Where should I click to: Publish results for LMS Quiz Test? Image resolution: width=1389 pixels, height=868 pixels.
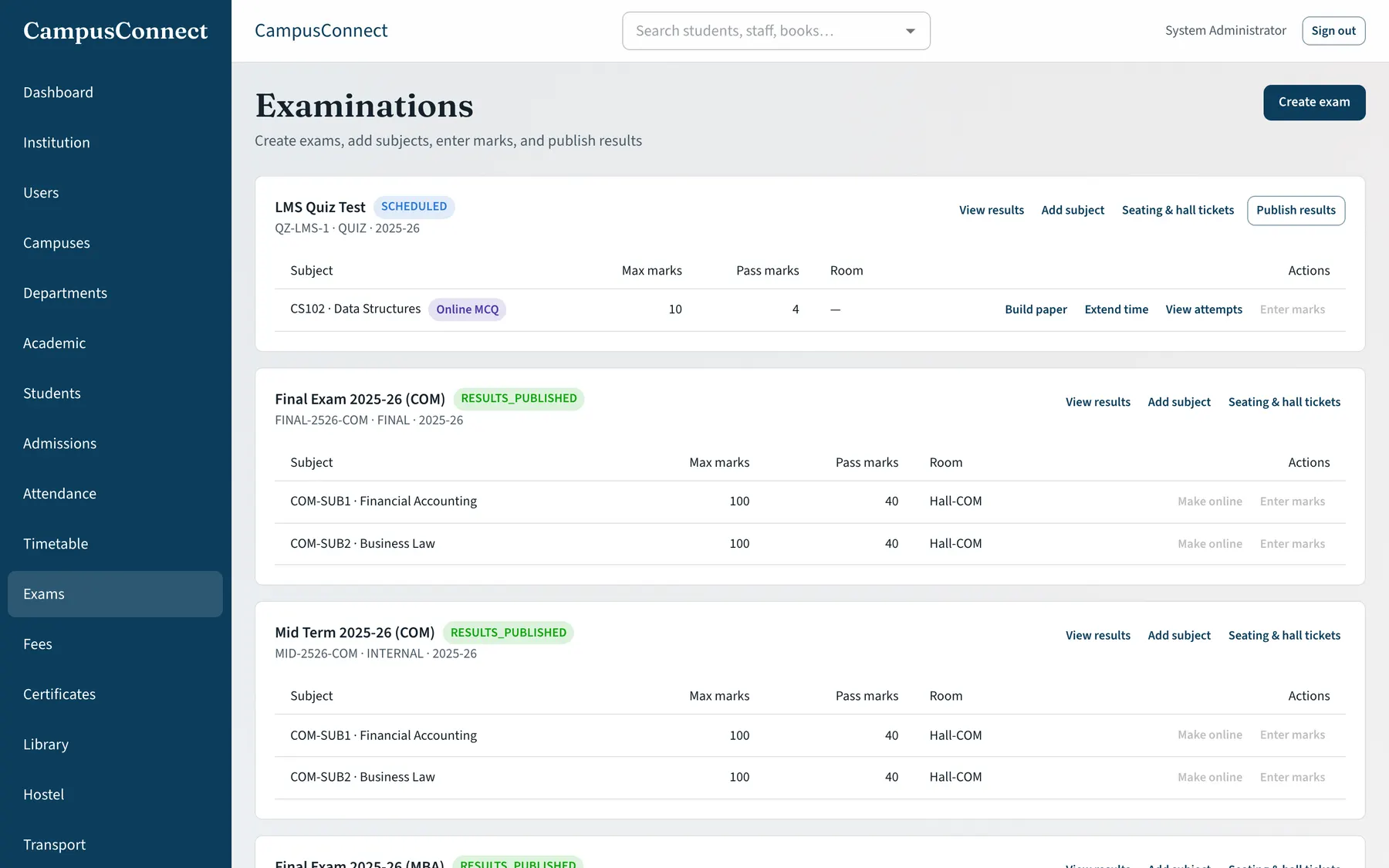click(1296, 211)
